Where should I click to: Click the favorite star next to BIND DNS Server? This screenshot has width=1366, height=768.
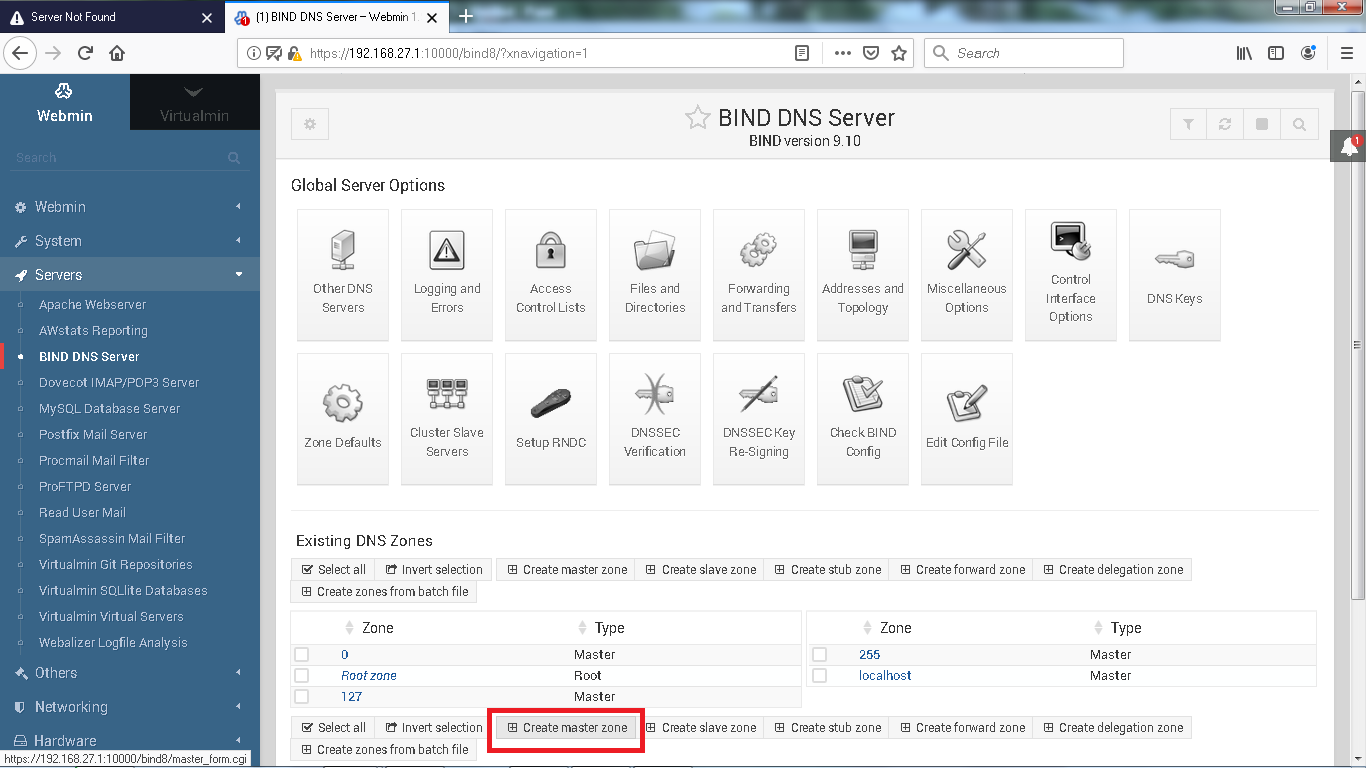coord(697,118)
